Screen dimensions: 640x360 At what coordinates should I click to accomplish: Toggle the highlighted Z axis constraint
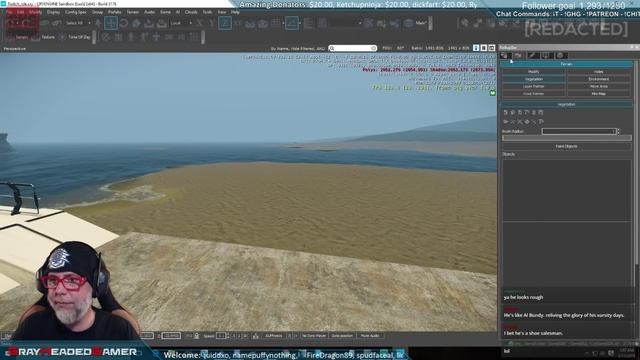pyautogui.click(x=225, y=23)
